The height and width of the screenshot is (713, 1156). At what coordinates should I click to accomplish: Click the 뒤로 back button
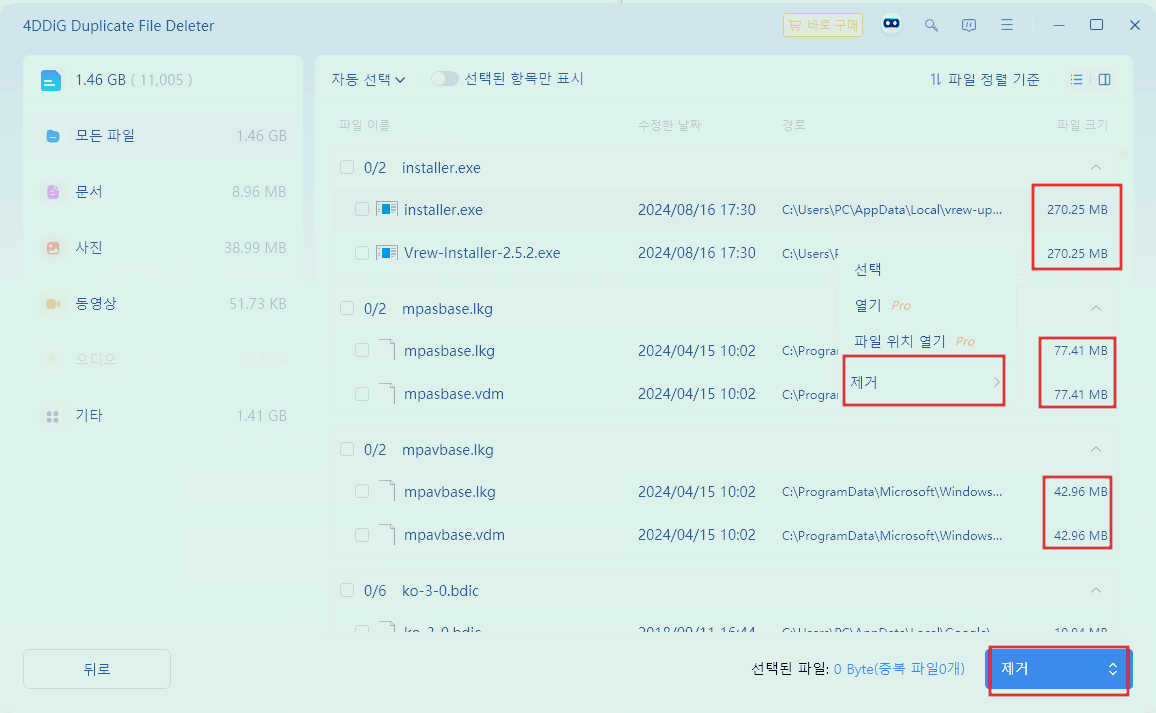[97, 669]
